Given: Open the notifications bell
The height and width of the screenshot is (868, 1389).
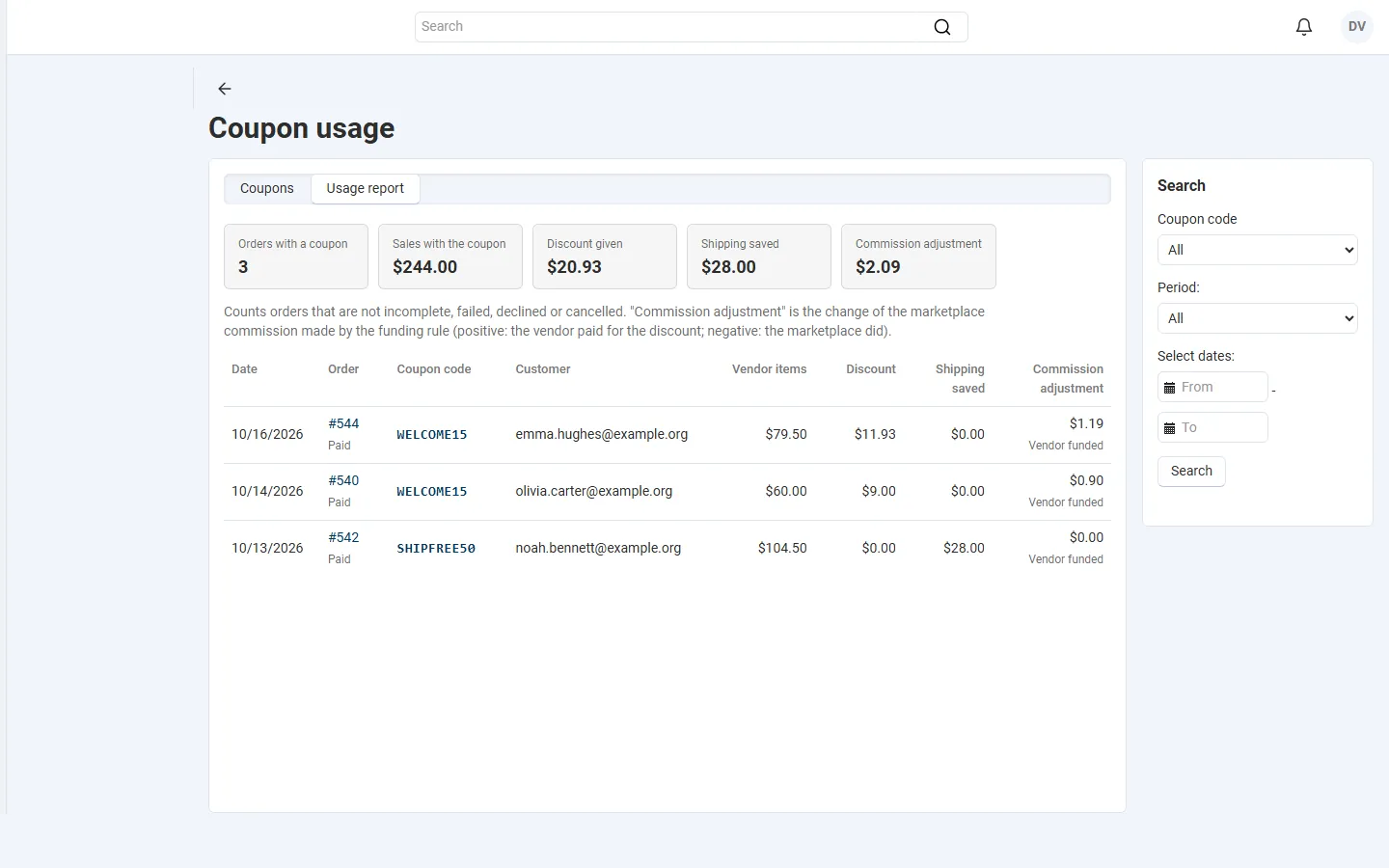Looking at the screenshot, I should (x=1304, y=27).
